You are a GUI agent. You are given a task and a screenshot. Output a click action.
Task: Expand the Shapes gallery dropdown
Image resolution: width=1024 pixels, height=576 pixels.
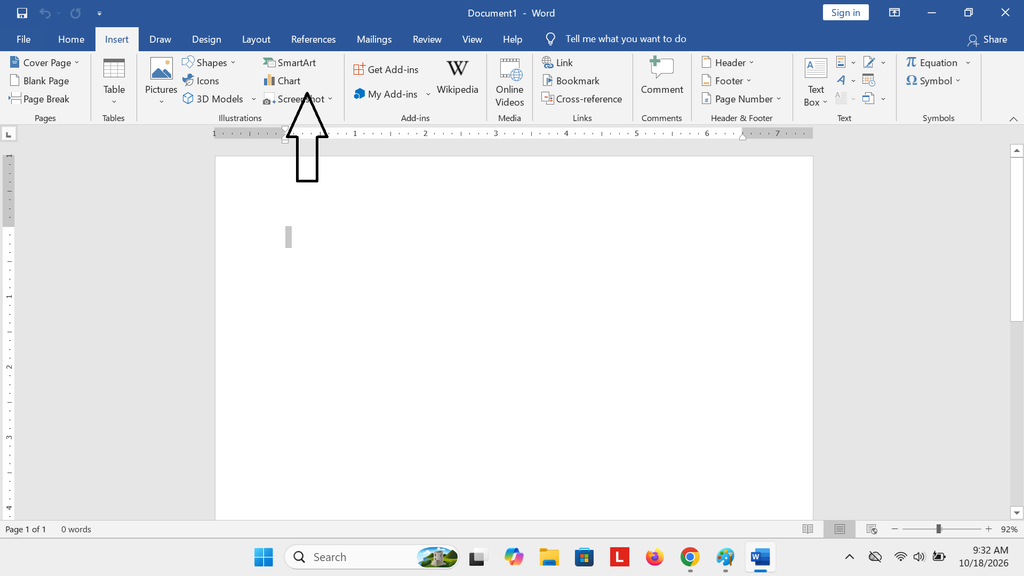(x=233, y=63)
